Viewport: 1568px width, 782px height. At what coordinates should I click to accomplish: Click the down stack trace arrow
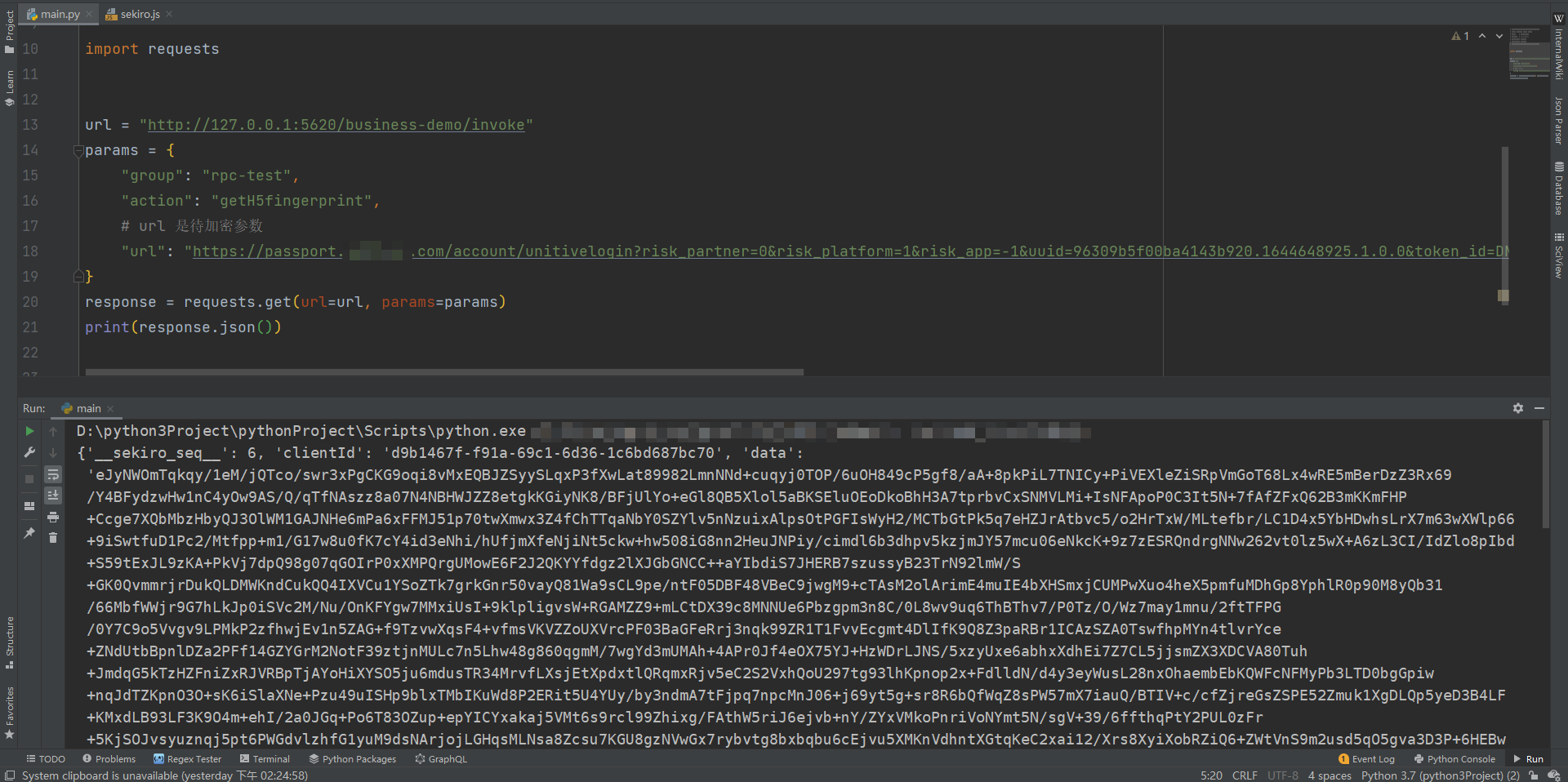tap(53, 452)
